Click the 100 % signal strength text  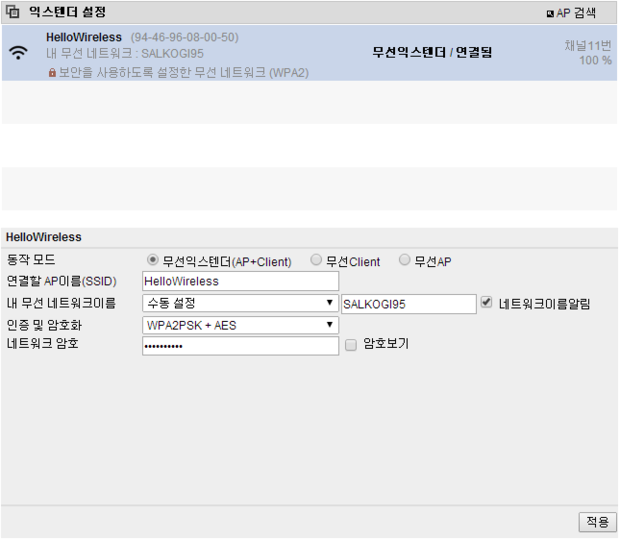tap(595, 60)
